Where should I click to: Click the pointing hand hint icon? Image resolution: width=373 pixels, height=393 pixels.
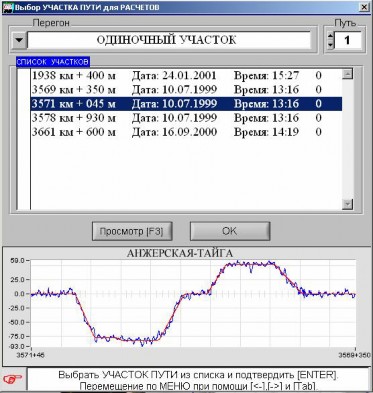12,378
